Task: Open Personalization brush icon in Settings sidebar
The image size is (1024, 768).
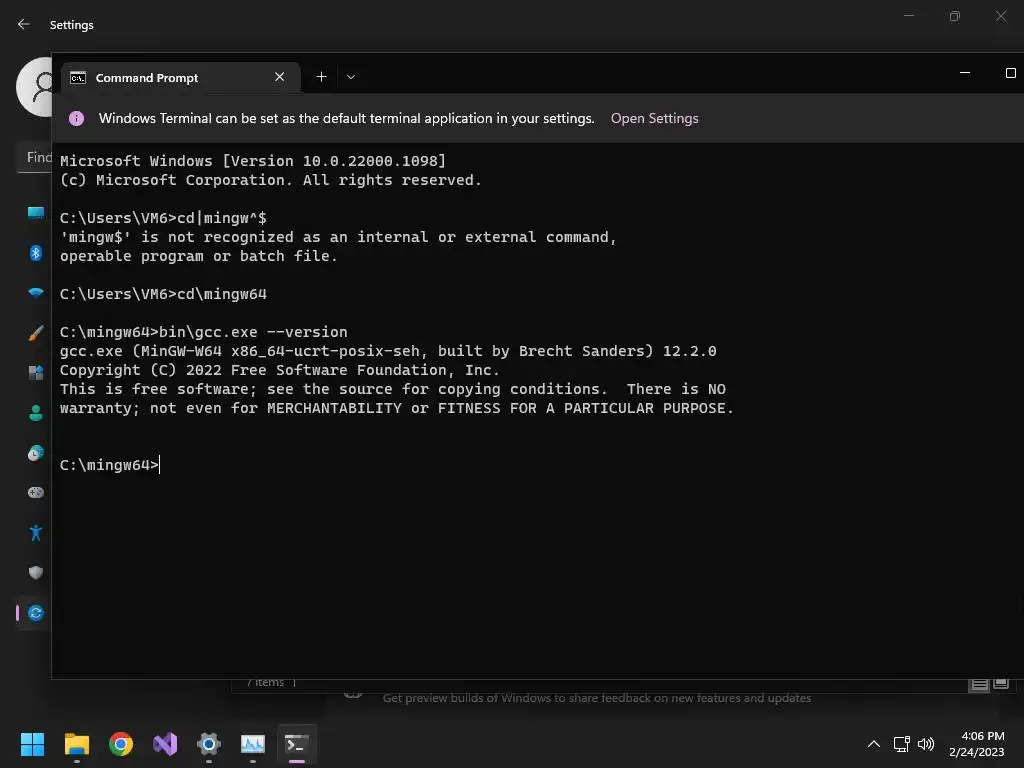Action: click(x=36, y=333)
